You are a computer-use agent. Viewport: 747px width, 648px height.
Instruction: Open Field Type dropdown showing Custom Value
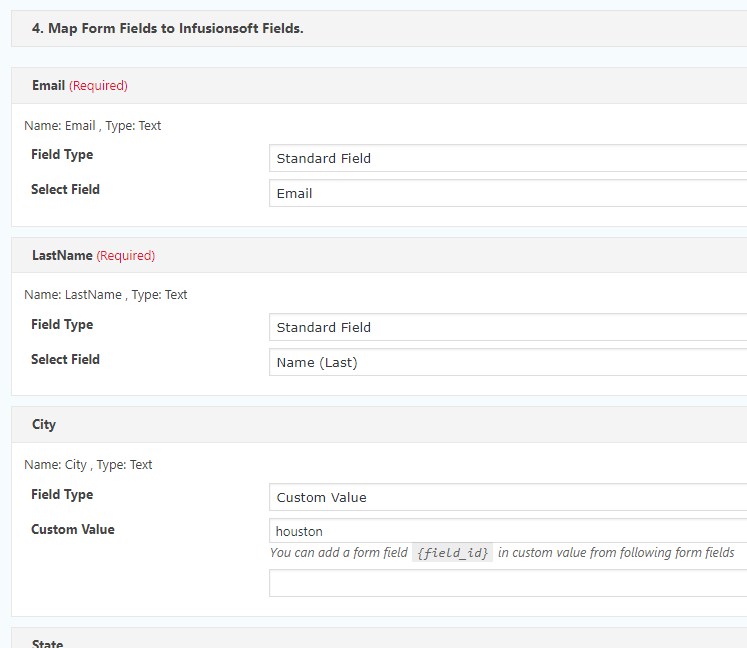tap(508, 497)
